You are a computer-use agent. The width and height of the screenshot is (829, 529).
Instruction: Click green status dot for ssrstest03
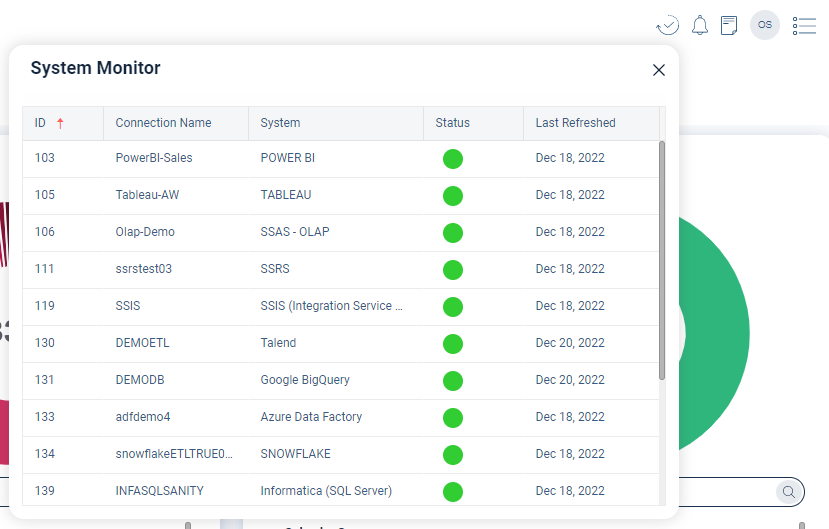(x=453, y=270)
